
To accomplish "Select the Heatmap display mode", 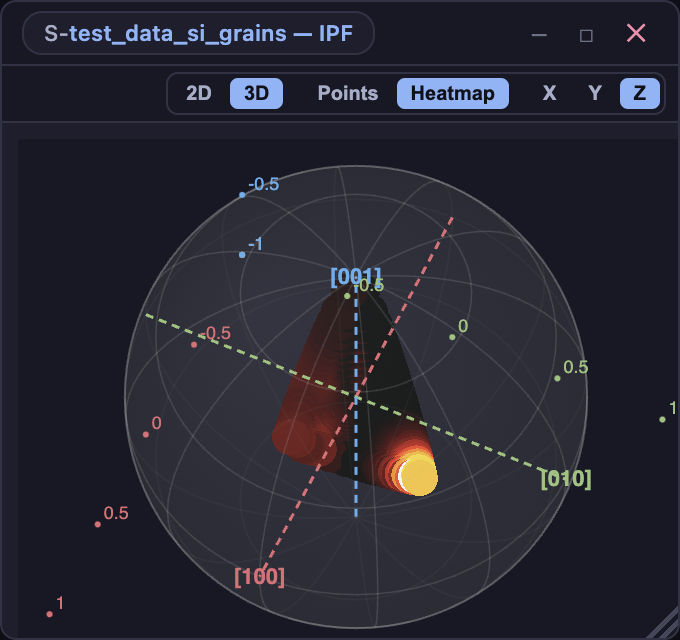I will pos(453,93).
